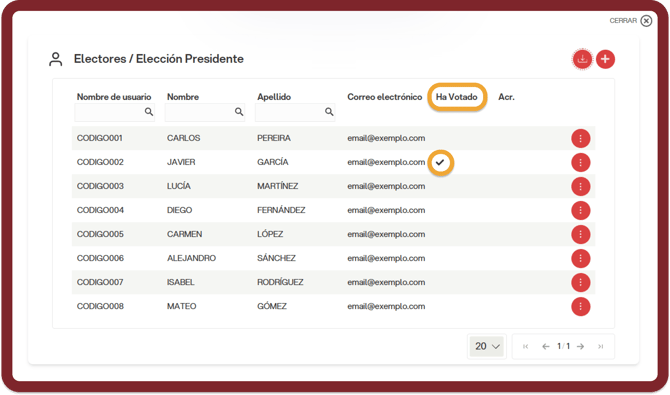Click name ISABEL in table

click(181, 282)
